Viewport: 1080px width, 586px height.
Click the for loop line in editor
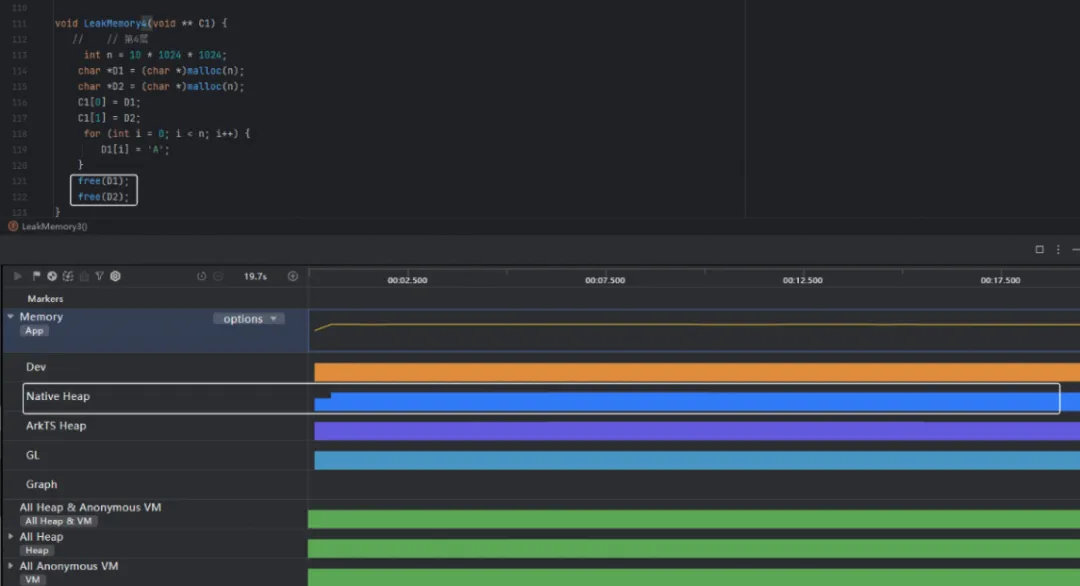pos(167,134)
